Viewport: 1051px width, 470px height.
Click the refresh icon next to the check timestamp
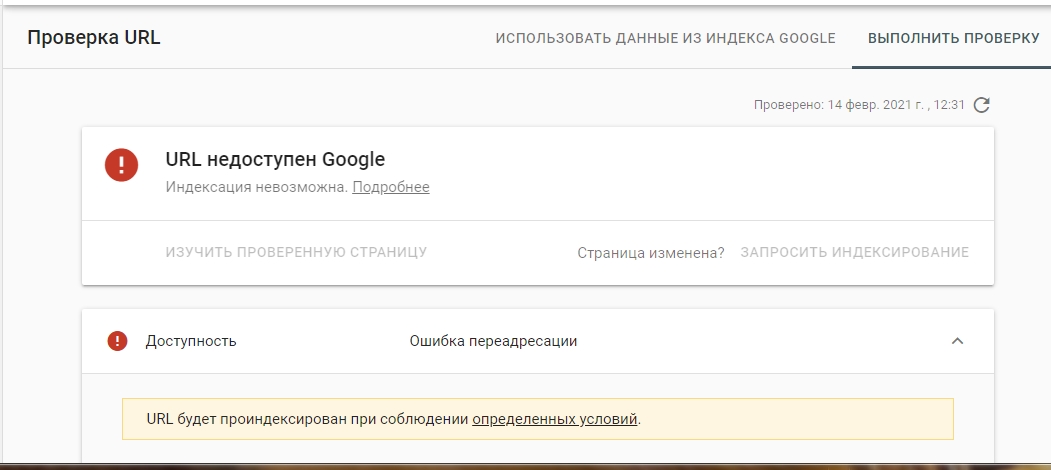[982, 105]
